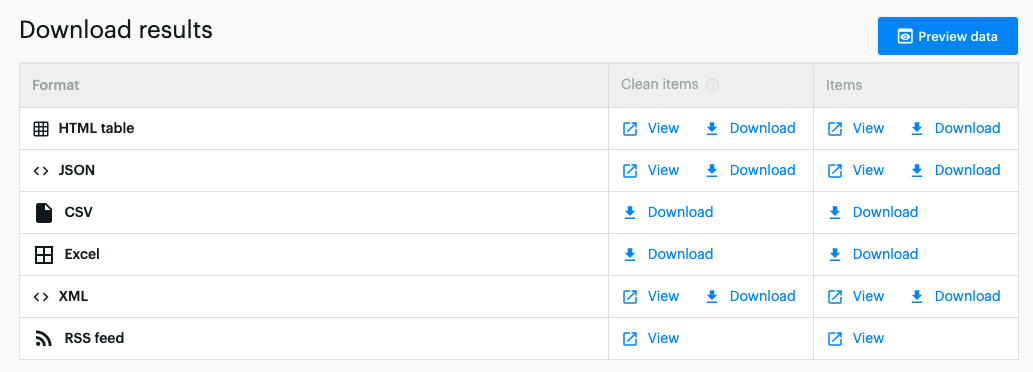The height and width of the screenshot is (372, 1033).
Task: Click the RSS feed icon
Action: click(43, 339)
